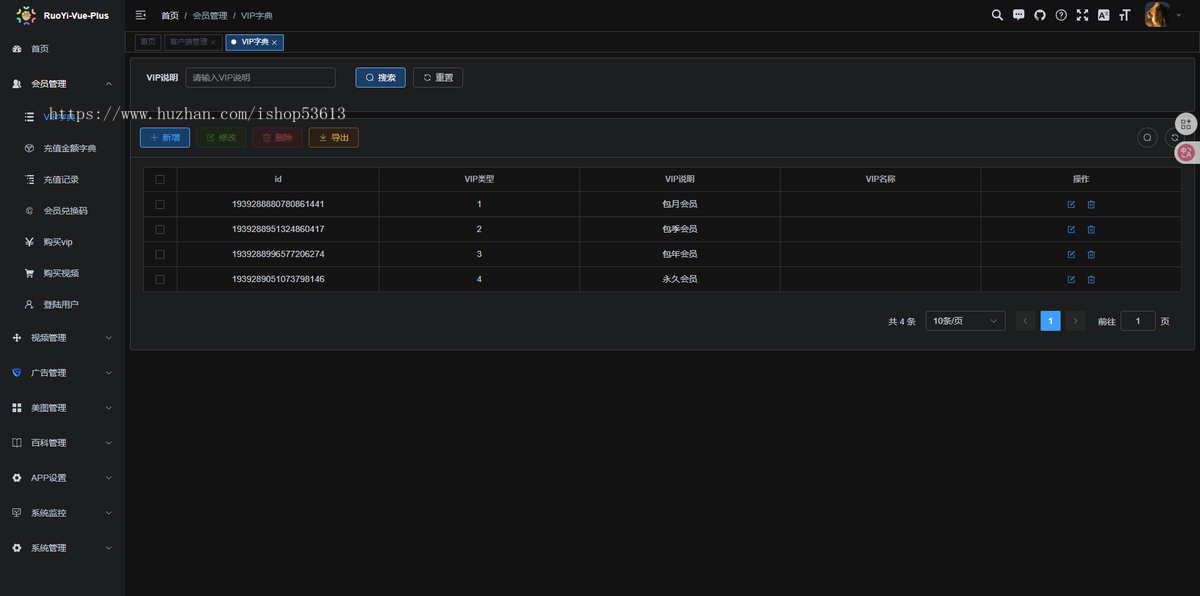Click the edit icon for 包季会员 row
The image size is (1200, 596).
[1071, 229]
